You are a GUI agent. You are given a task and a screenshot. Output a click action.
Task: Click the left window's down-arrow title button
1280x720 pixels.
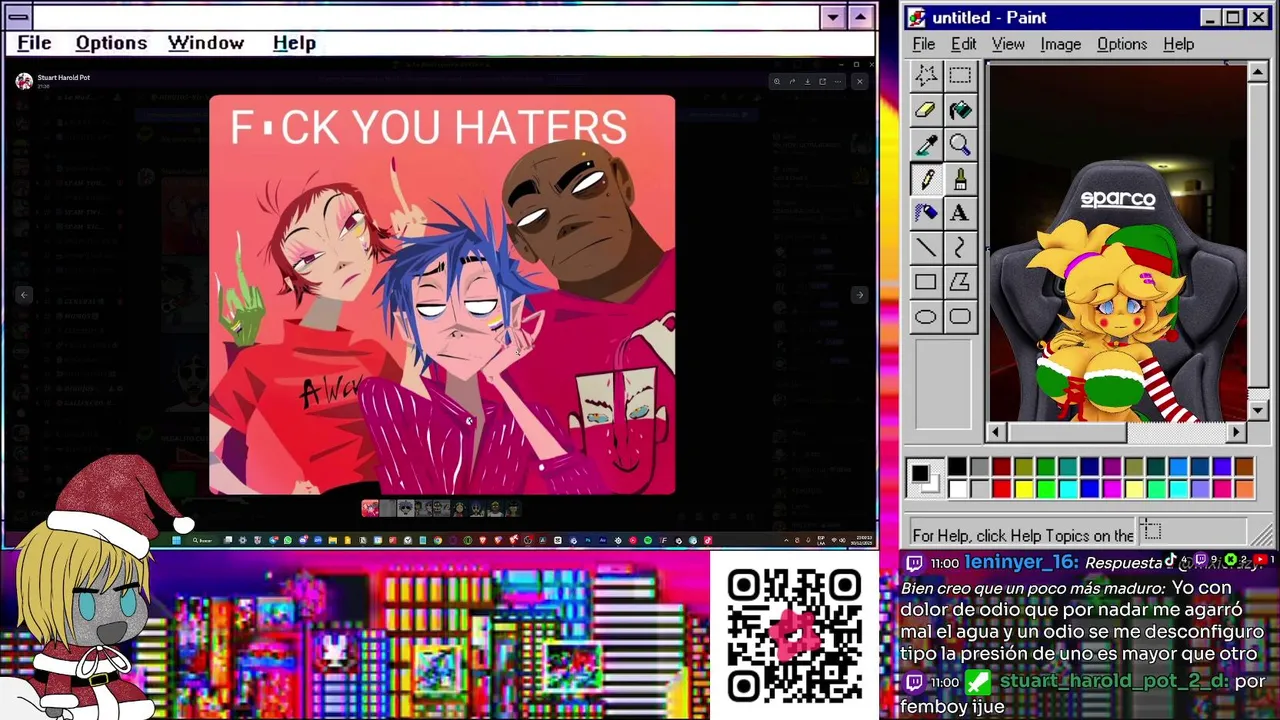833,17
